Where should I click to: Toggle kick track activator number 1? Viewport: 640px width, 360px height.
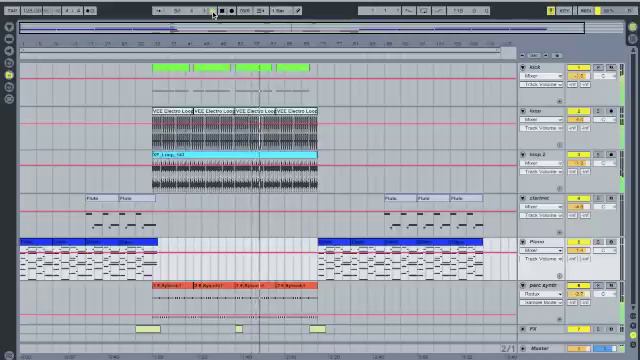(578, 67)
